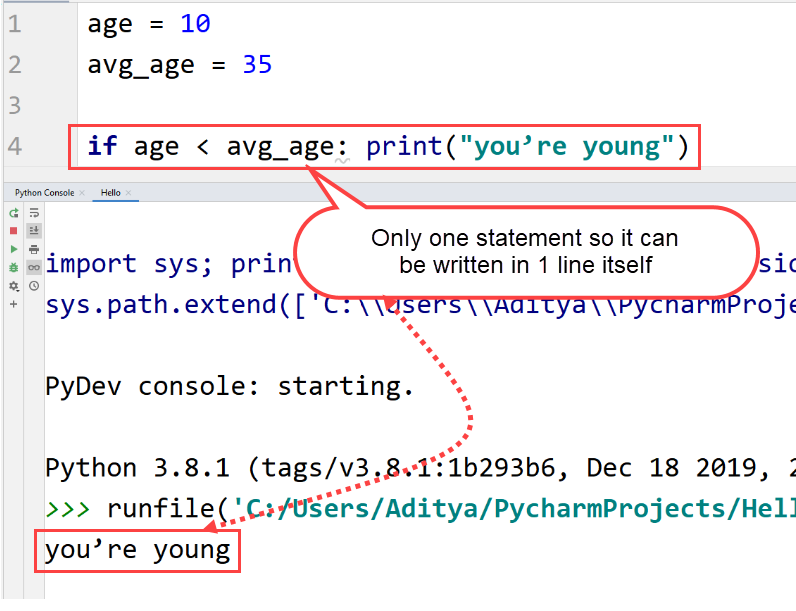Add new console with plus icon
Viewport: 796px width, 611px height.
coord(14,304)
